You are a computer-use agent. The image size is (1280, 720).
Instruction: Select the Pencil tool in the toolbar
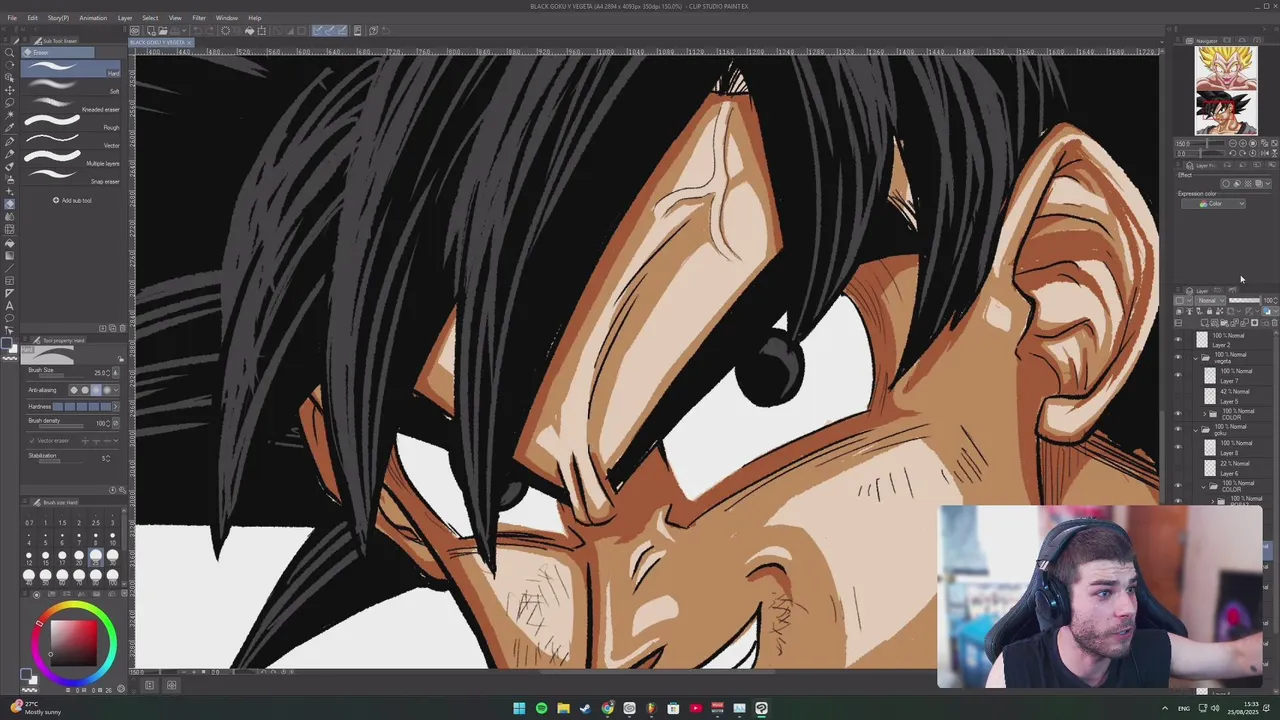pos(9,154)
